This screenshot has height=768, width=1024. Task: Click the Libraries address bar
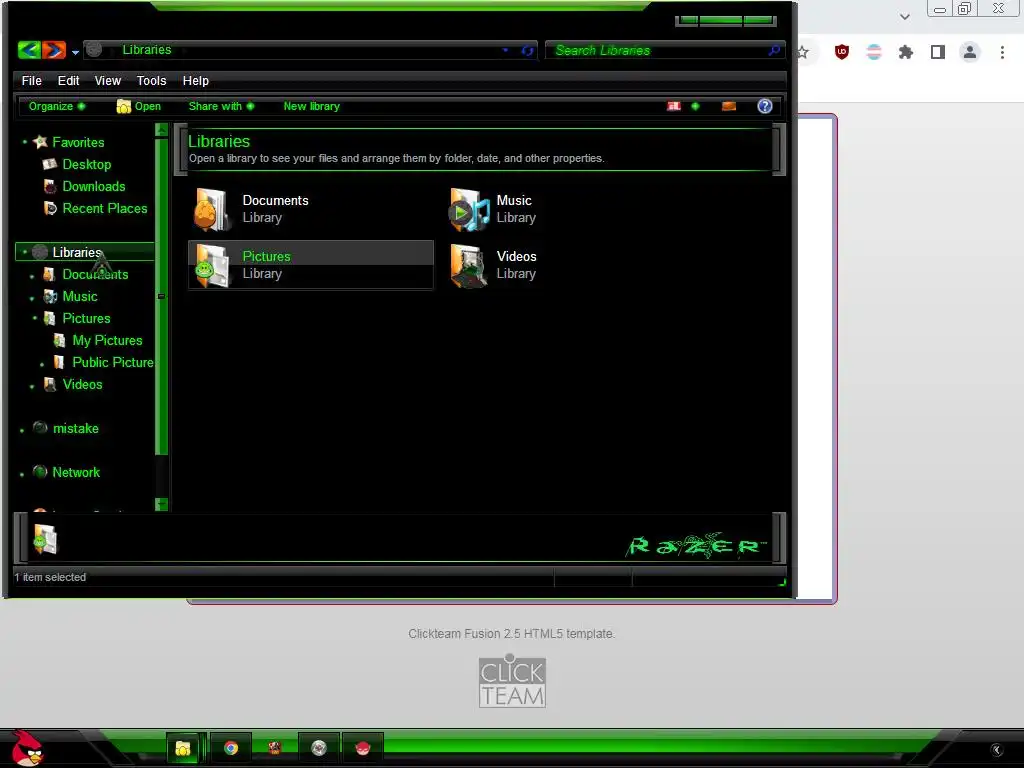click(311, 50)
